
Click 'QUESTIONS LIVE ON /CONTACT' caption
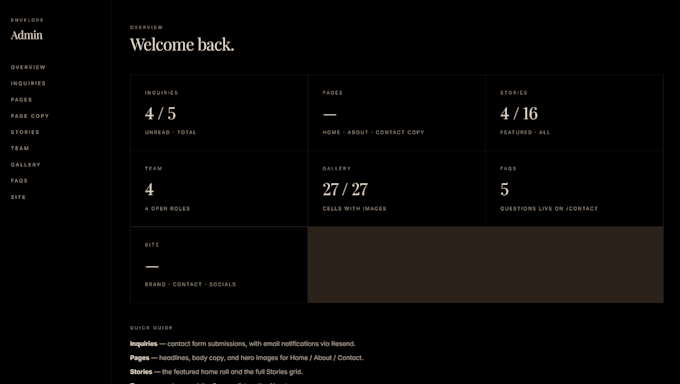(x=549, y=209)
